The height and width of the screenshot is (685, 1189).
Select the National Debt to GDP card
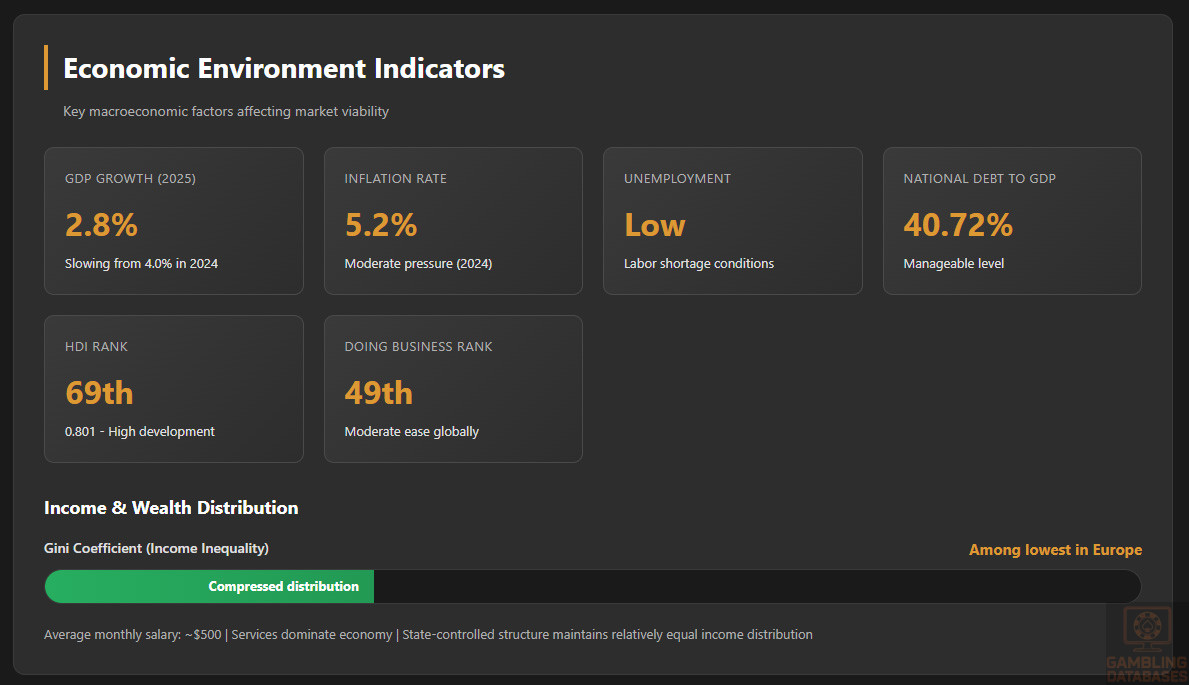1011,221
